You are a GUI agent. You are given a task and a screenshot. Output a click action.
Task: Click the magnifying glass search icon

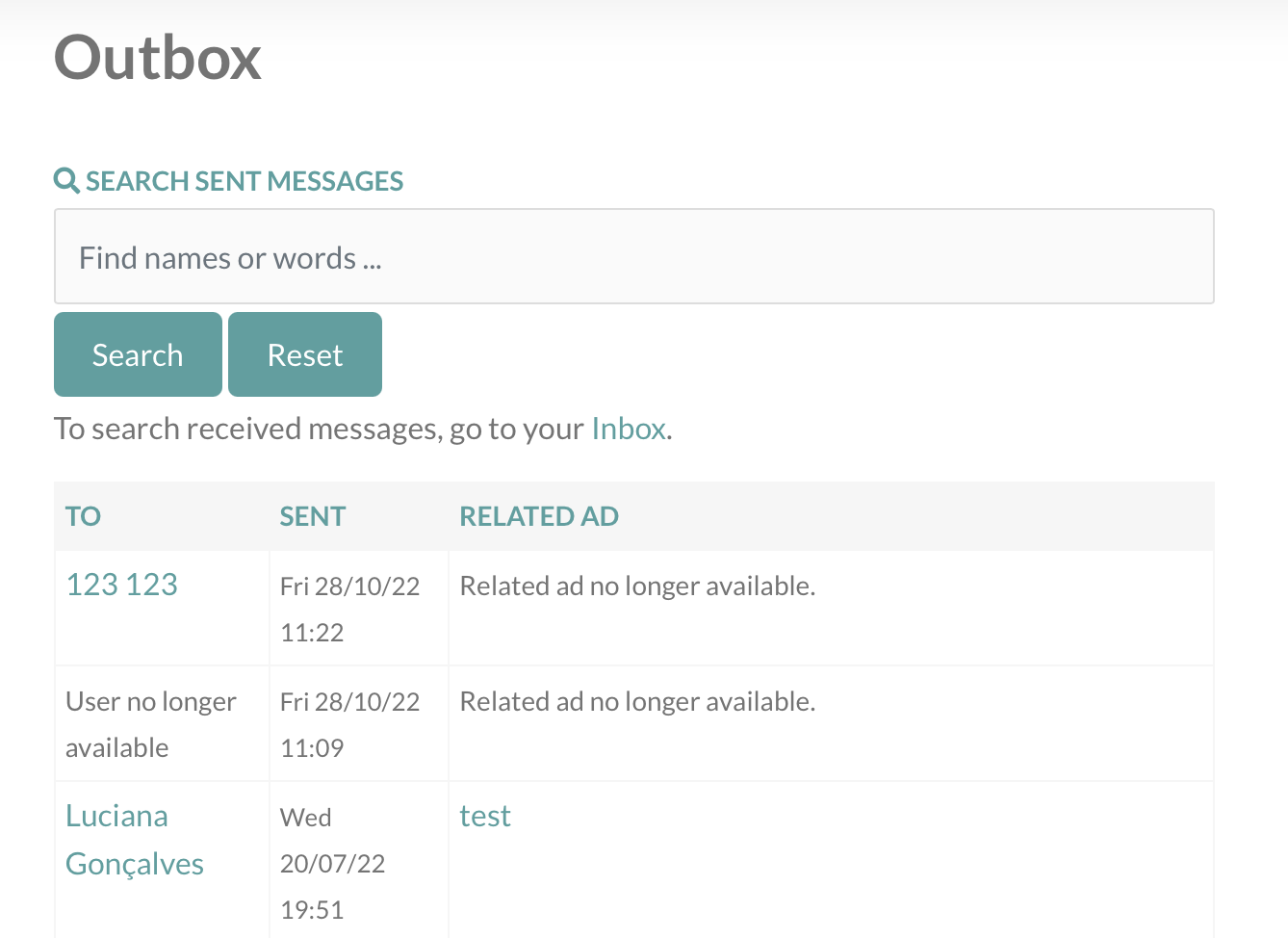coord(66,181)
